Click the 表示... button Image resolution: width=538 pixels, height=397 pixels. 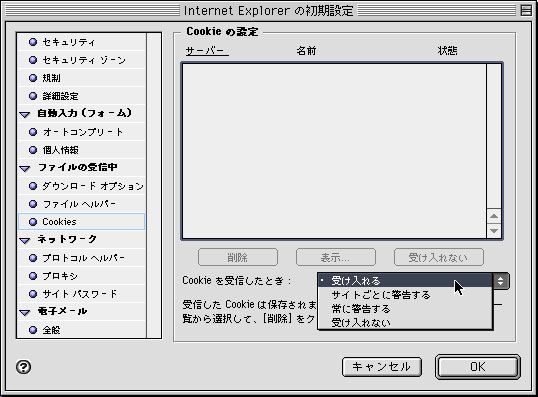click(336, 257)
